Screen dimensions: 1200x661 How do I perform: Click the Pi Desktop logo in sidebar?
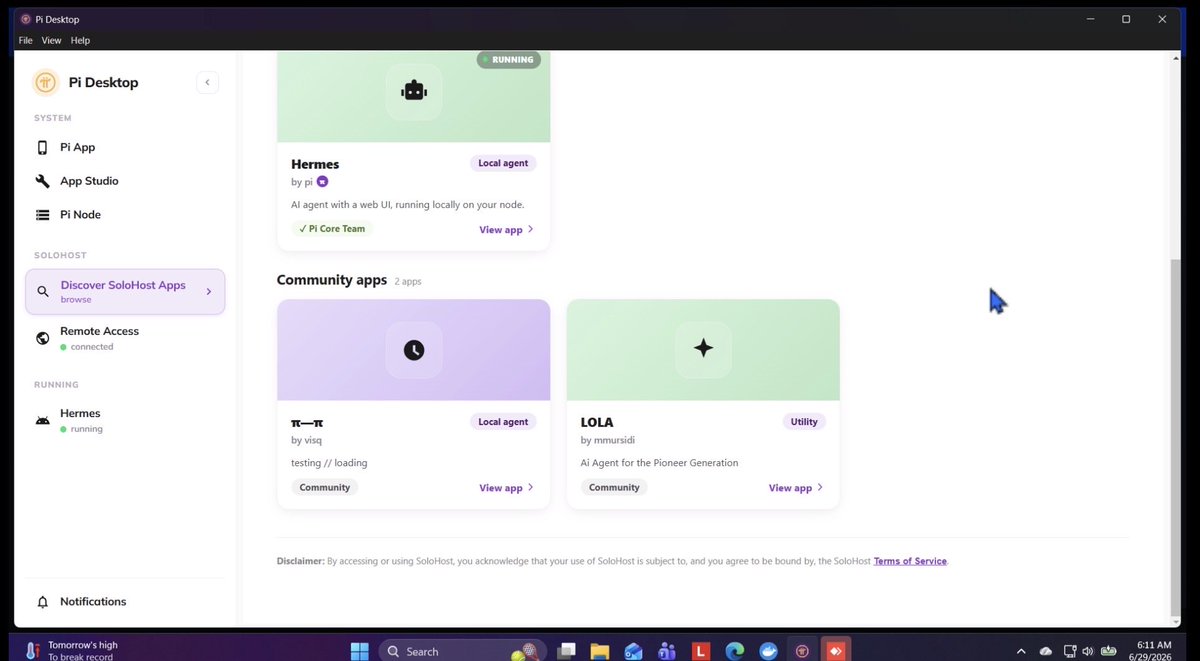tap(45, 82)
